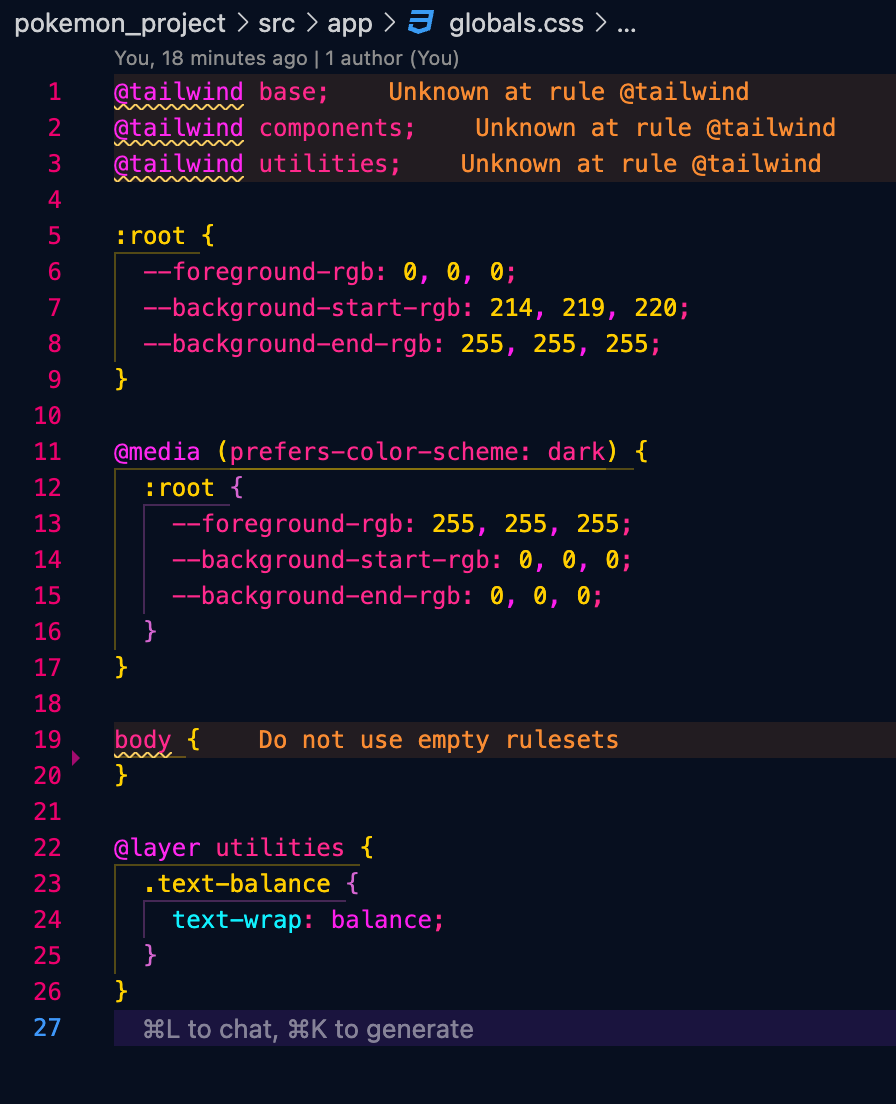Click '@layer' on line 22
896x1104 pixels.
[157, 848]
